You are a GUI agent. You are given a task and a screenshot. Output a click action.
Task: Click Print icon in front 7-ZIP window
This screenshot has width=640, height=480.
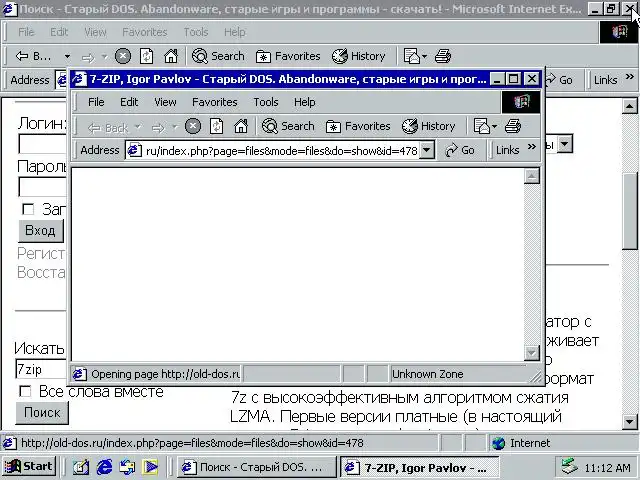513,126
